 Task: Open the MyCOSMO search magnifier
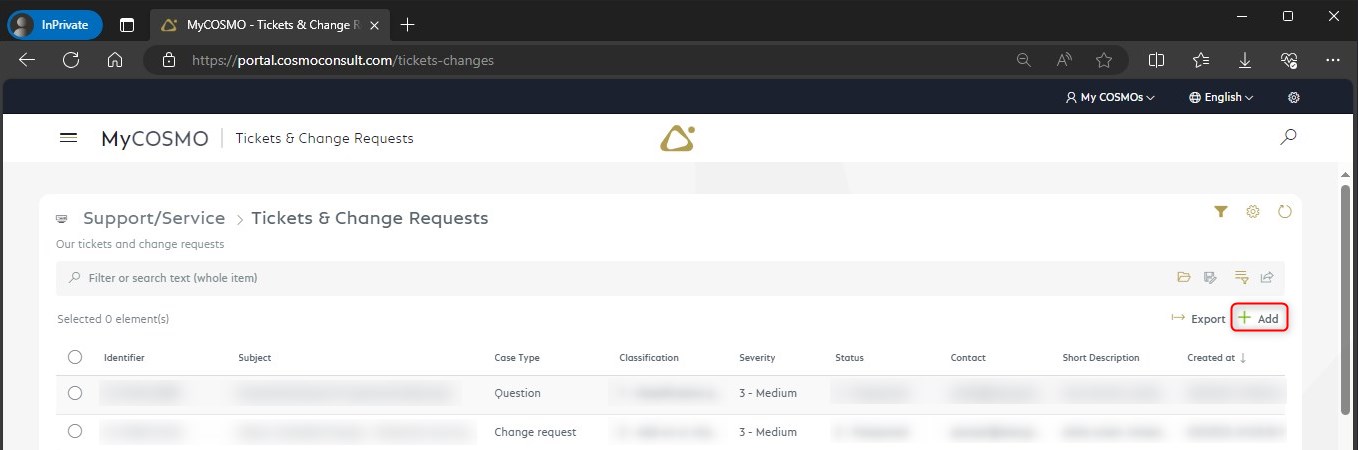(1288, 137)
